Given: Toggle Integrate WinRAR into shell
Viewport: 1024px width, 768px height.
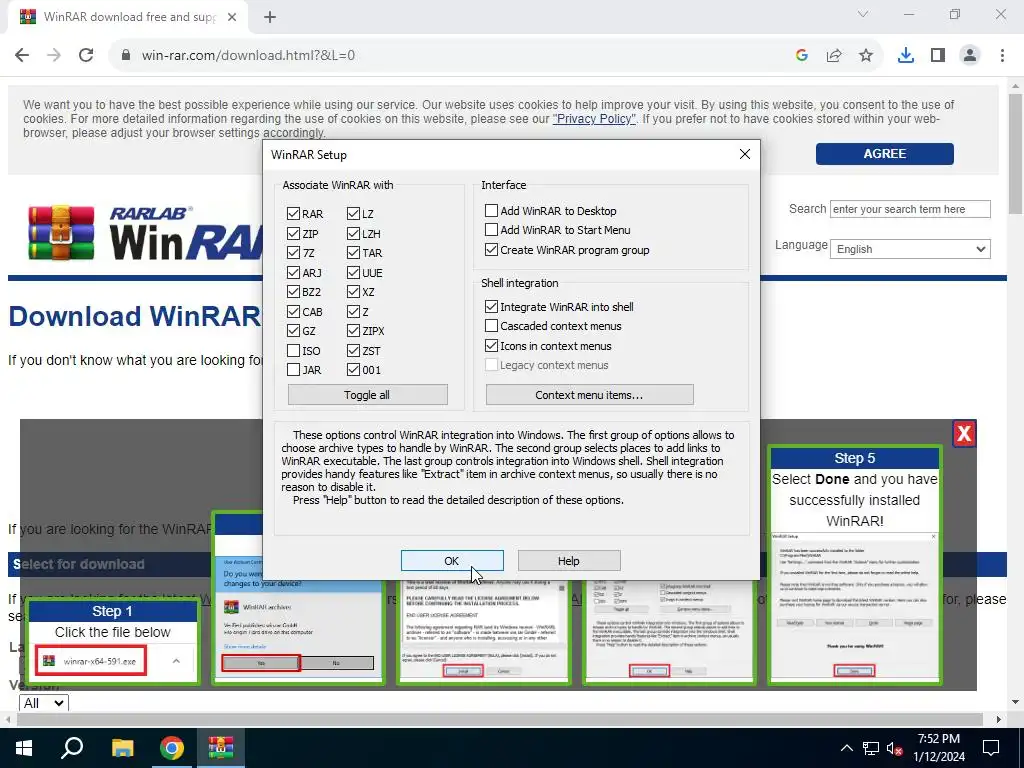Looking at the screenshot, I should click(x=491, y=306).
